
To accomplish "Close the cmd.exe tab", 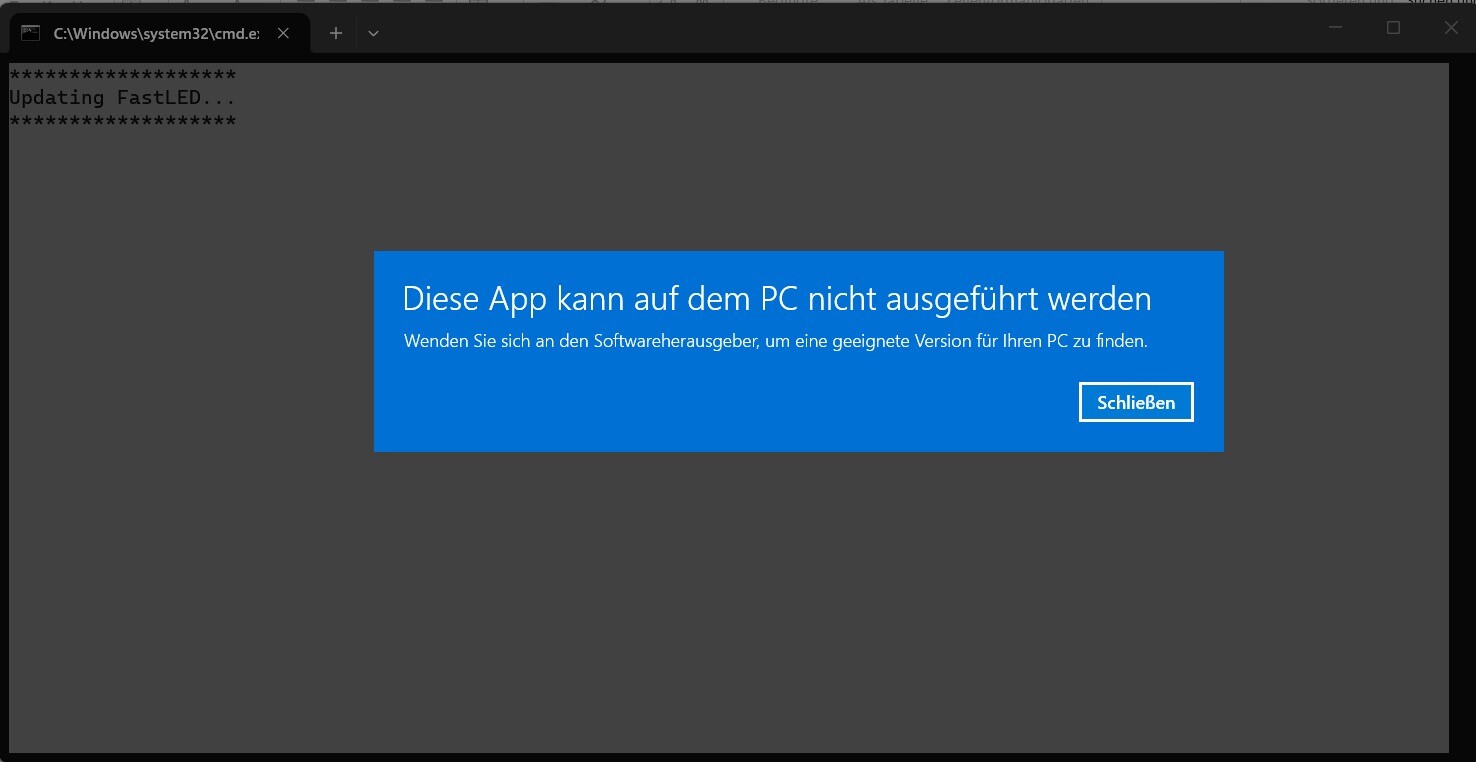I will click(283, 33).
